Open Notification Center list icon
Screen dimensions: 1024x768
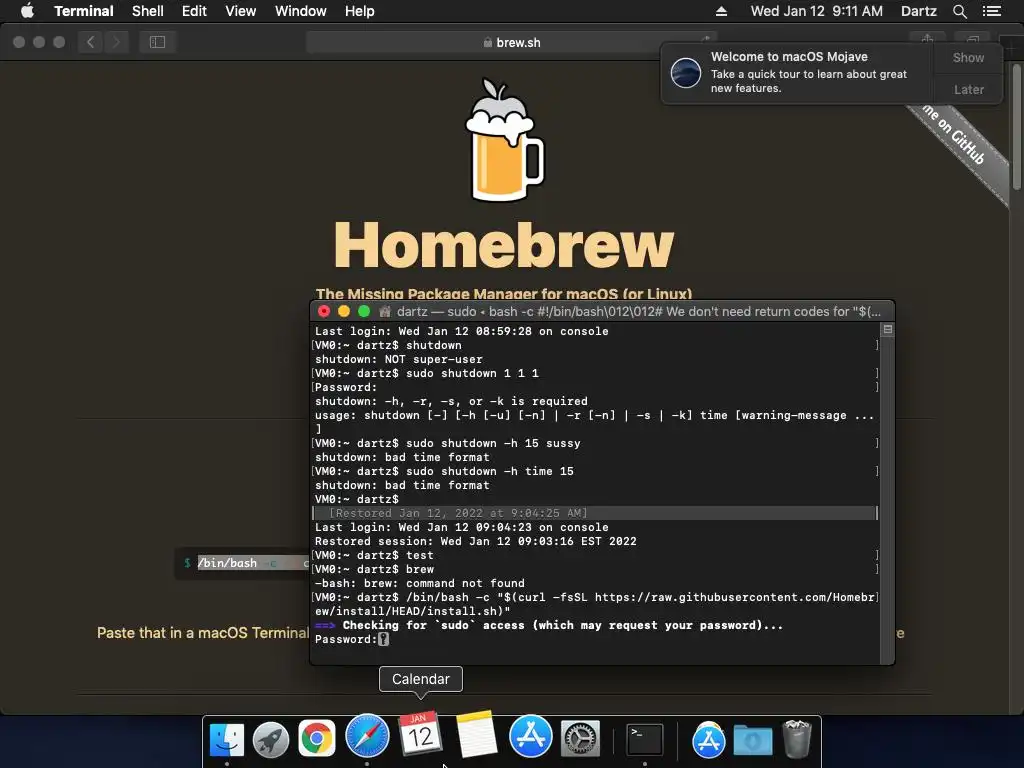click(991, 11)
